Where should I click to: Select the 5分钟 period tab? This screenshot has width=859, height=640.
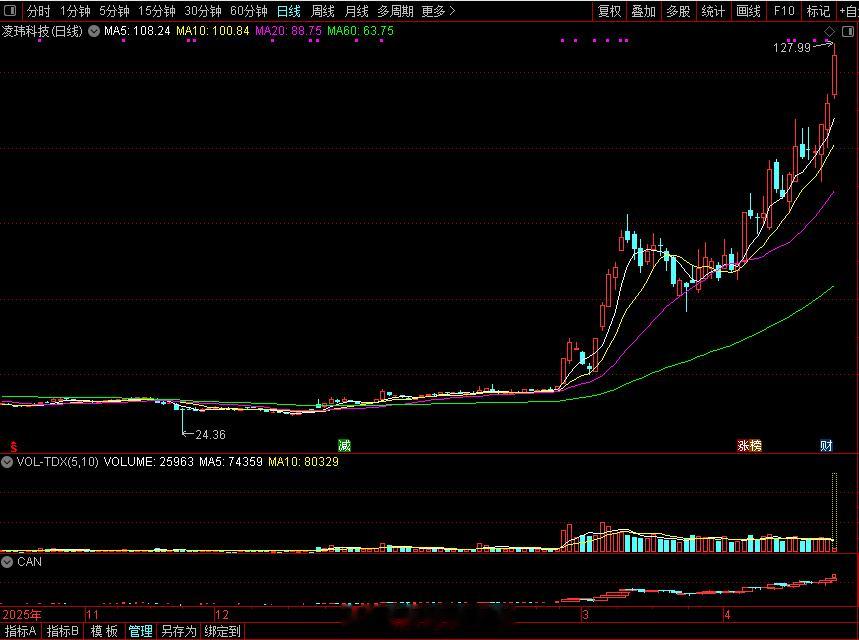point(114,11)
